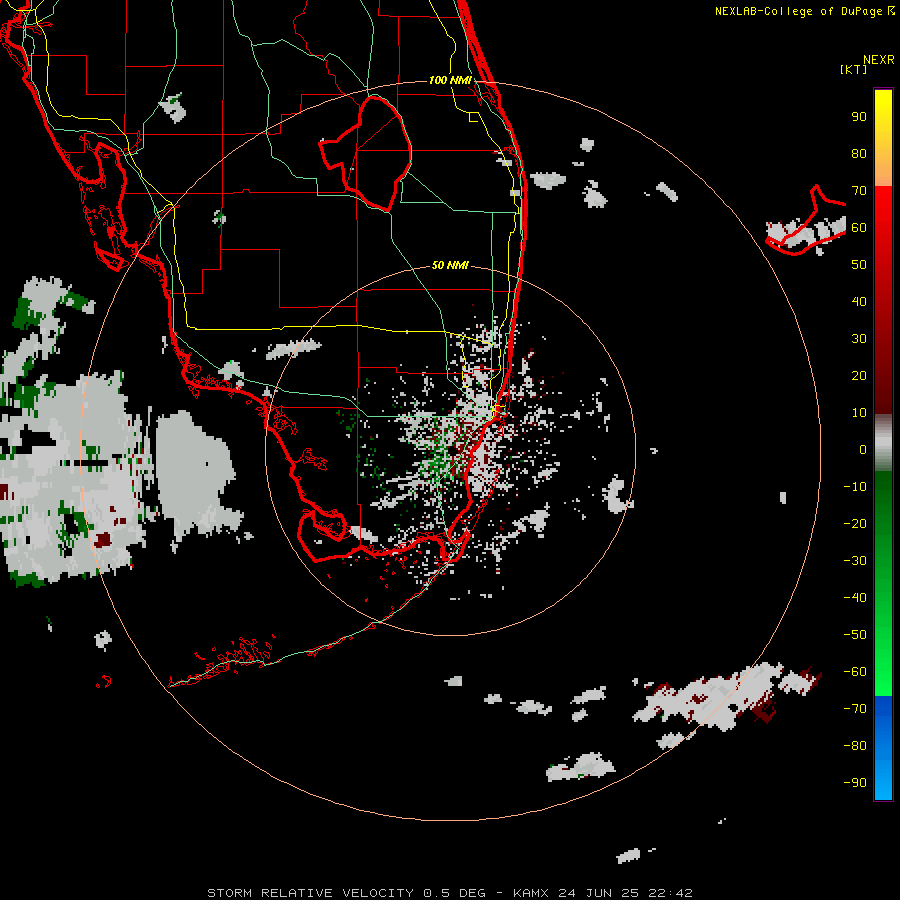
Task: Click the -50 value on the velocity scale
Action: (855, 635)
